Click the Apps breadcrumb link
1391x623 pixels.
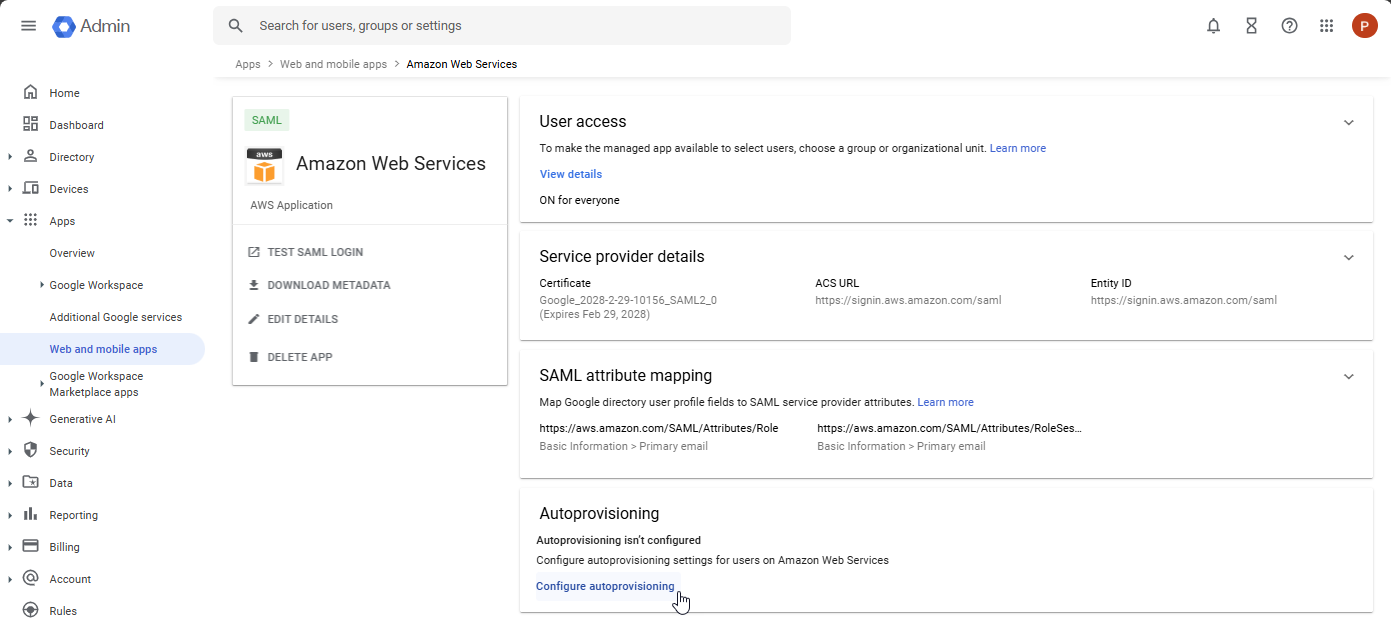[248, 64]
